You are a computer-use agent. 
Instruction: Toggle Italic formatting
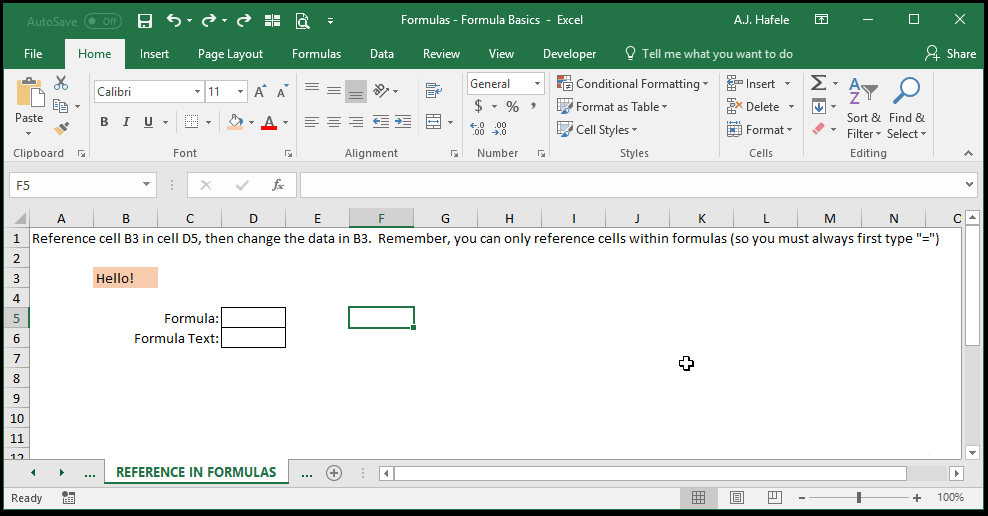coord(126,122)
